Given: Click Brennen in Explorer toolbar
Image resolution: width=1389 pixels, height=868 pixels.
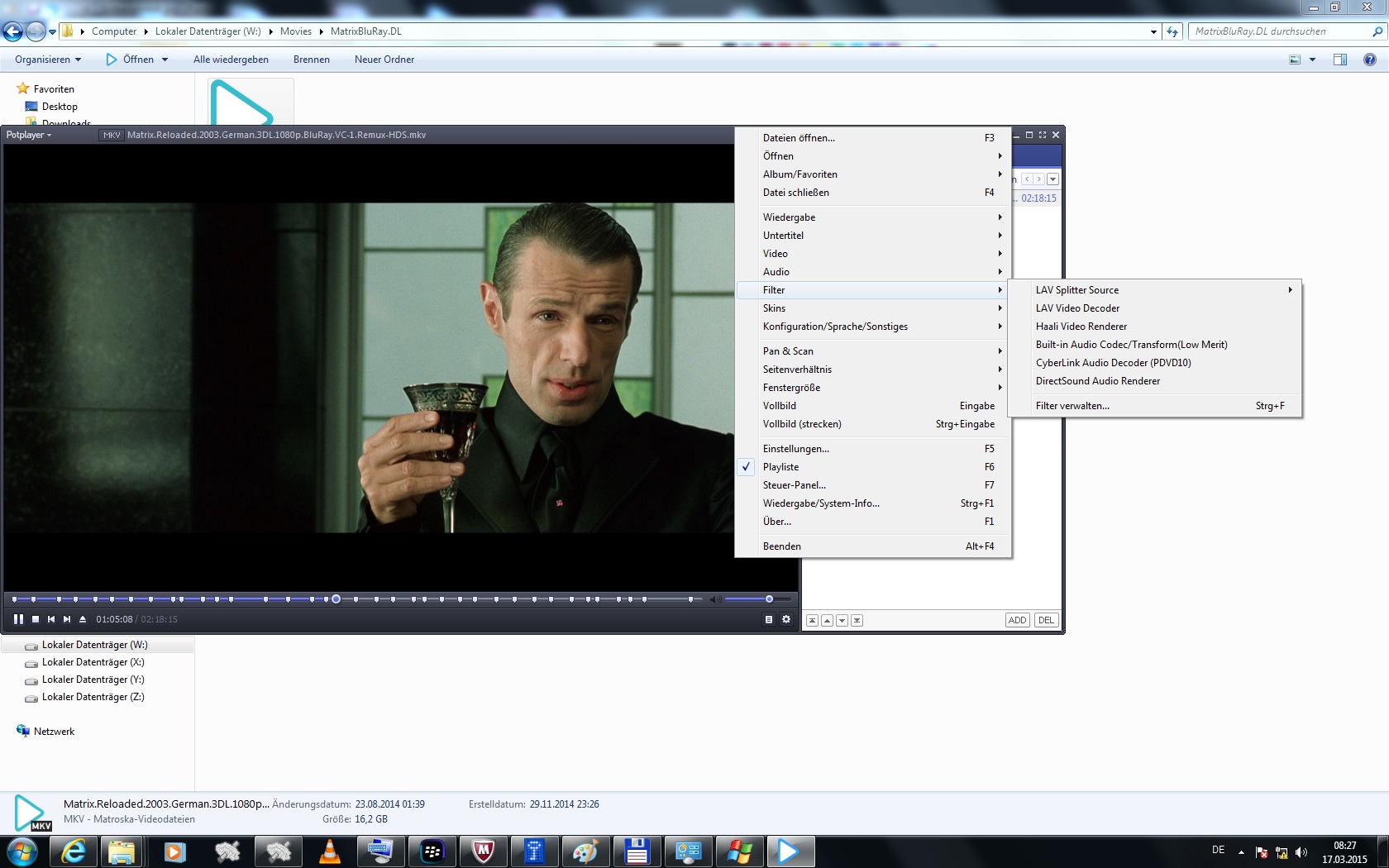Looking at the screenshot, I should pos(312,60).
